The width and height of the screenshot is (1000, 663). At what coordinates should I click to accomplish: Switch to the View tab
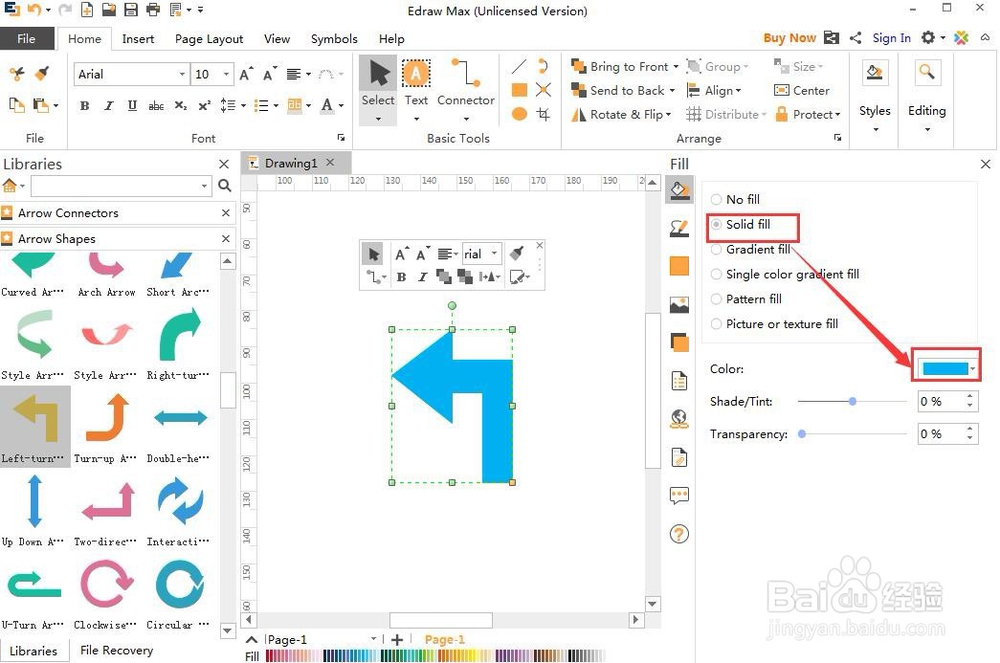pyautogui.click(x=277, y=39)
